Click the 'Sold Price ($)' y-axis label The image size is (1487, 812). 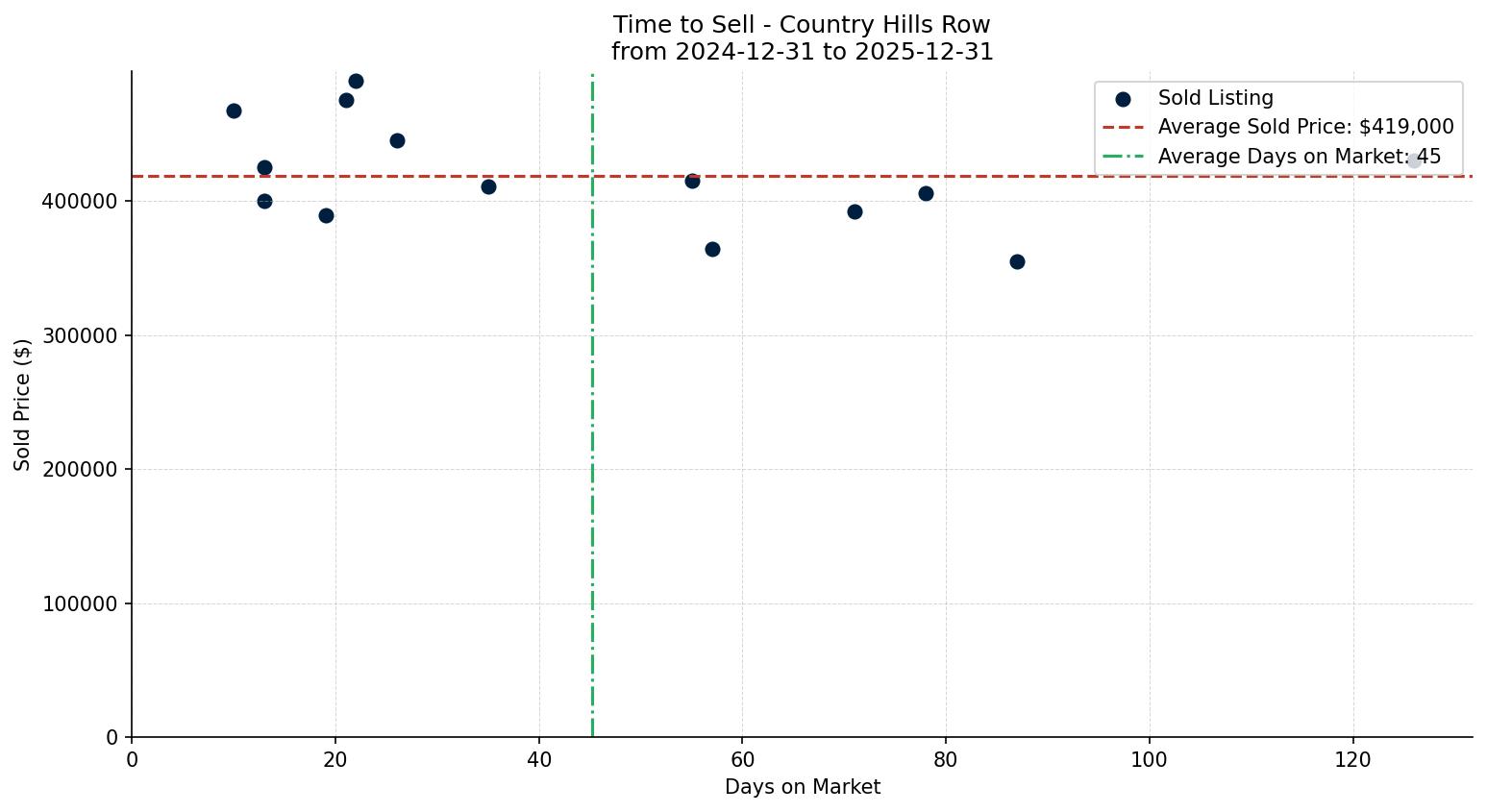[23, 405]
